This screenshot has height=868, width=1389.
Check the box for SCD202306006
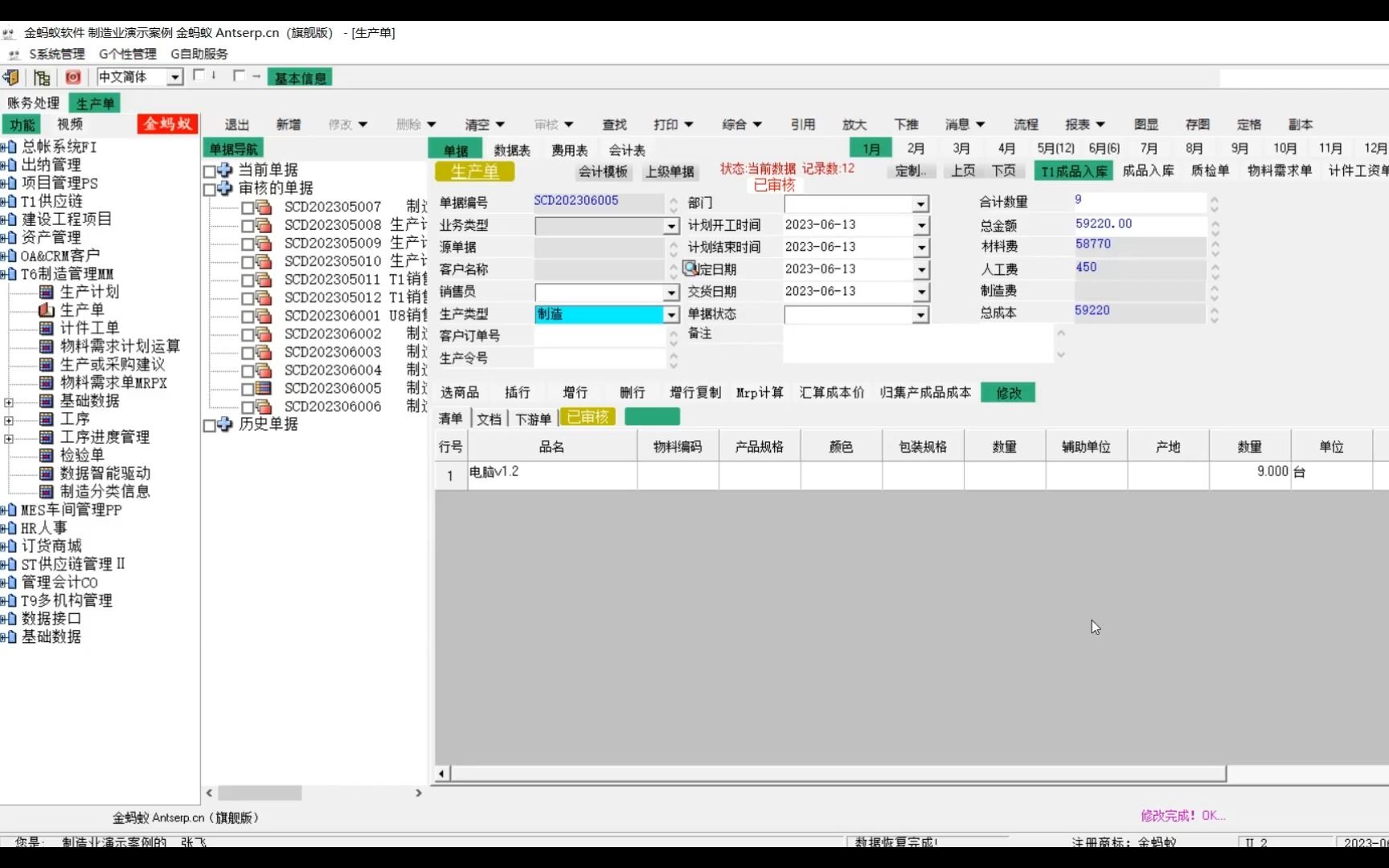click(248, 407)
